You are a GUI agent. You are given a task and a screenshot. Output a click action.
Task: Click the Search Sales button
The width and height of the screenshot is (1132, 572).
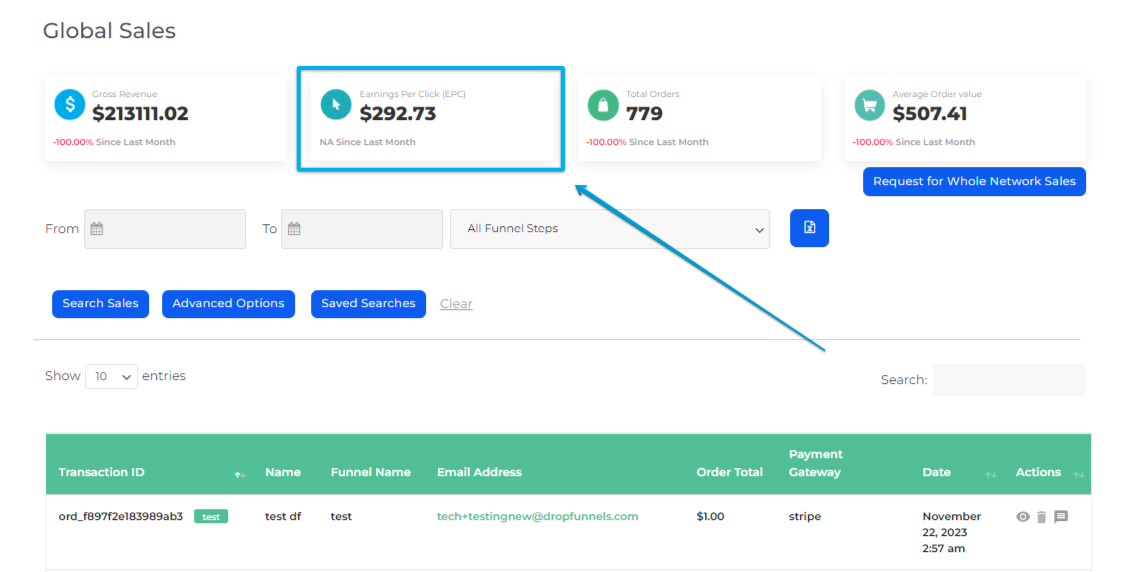[100, 304]
